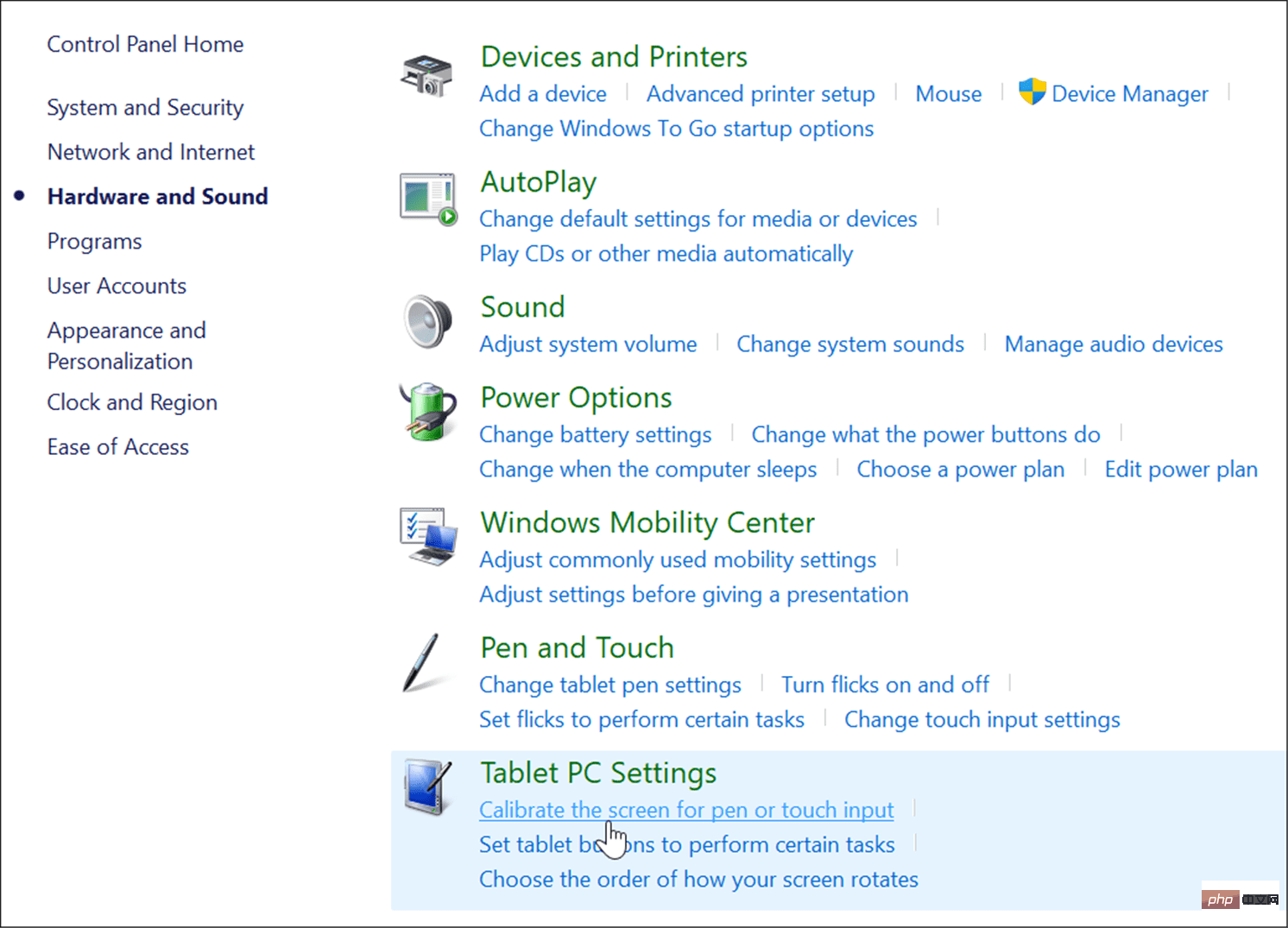Click Change touch input settings
1288x928 pixels.
[982, 720]
